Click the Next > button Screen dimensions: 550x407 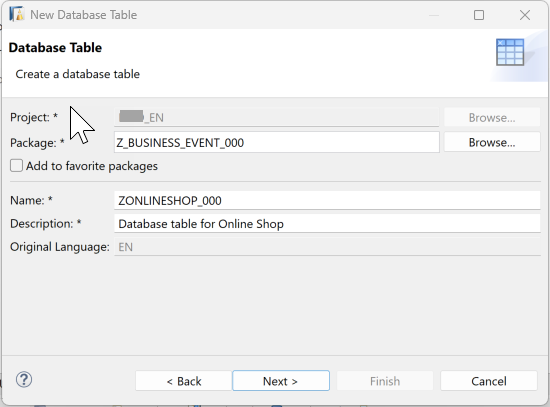pyautogui.click(x=281, y=381)
